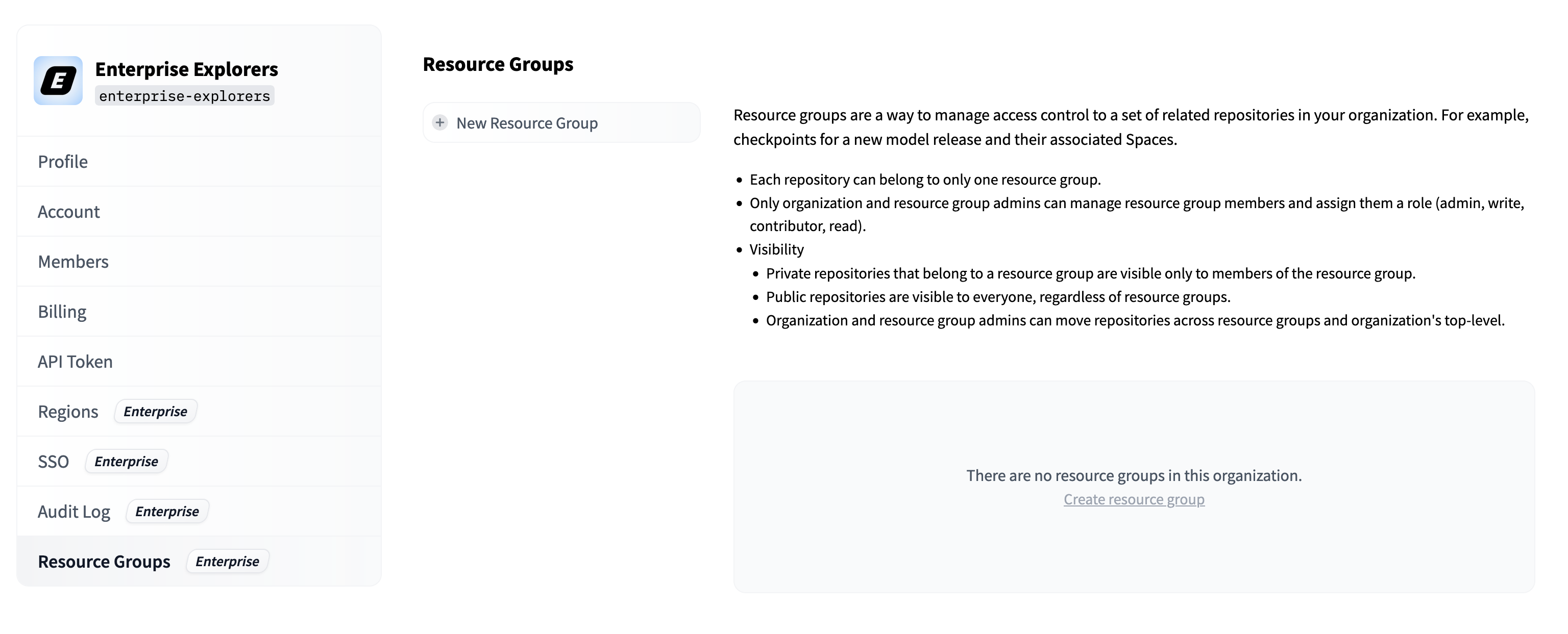The height and width of the screenshot is (634, 1568).
Task: Go to the Account settings section
Action: (69, 211)
